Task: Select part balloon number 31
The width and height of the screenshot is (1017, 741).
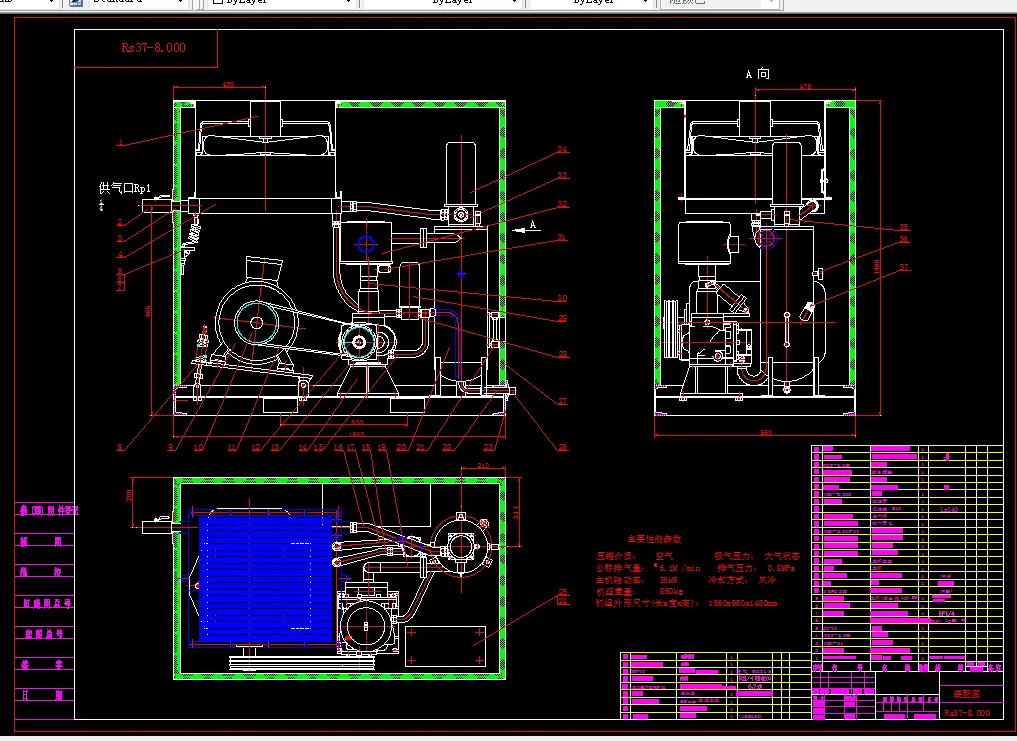Action: pyautogui.click(x=562, y=237)
